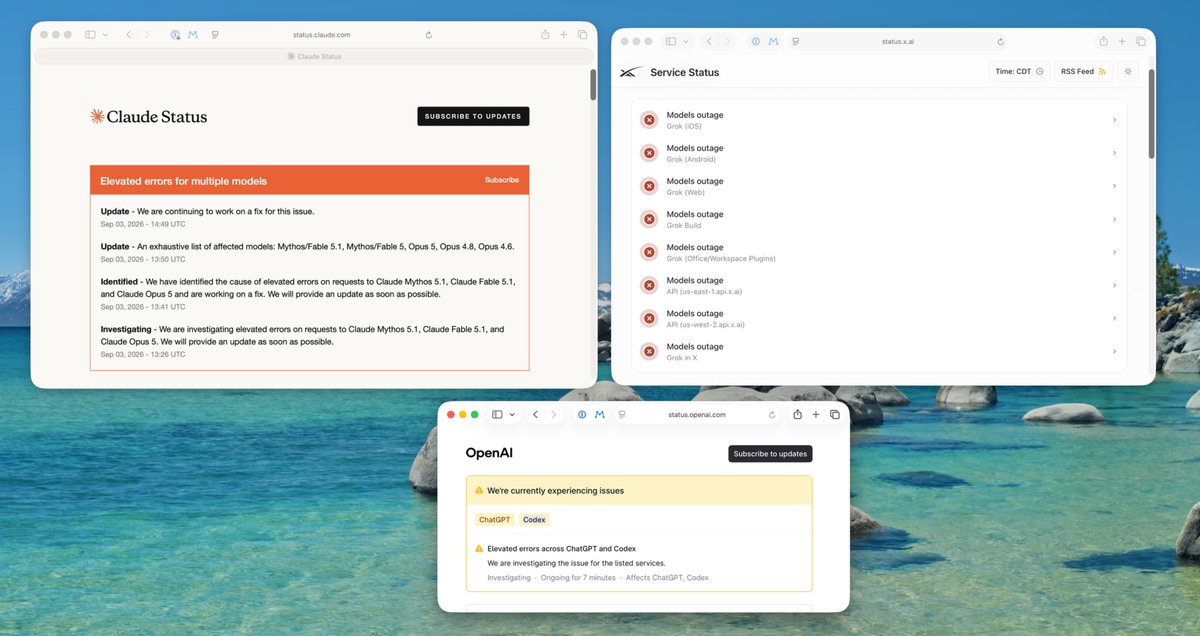Screen dimensions: 1200x636
Task: Expand the Grok (Web) models outage row
Action: coord(879,186)
